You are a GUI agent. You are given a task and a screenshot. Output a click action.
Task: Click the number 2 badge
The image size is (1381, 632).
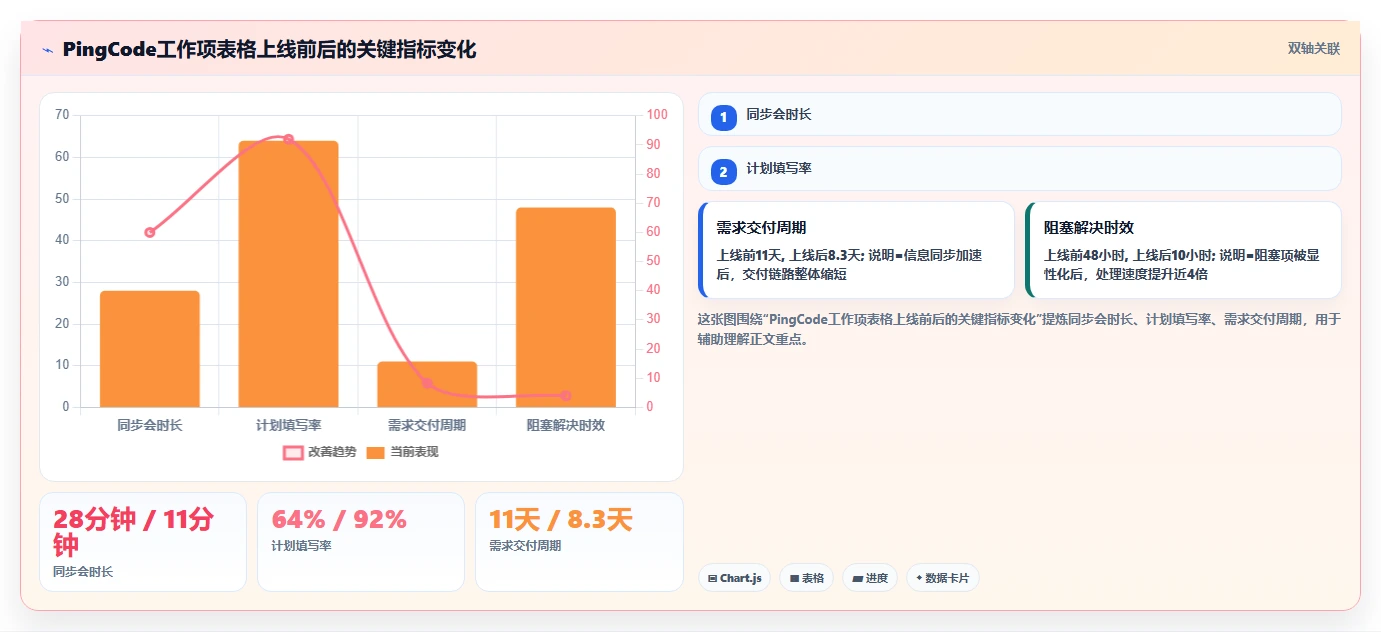pyautogui.click(x=724, y=172)
